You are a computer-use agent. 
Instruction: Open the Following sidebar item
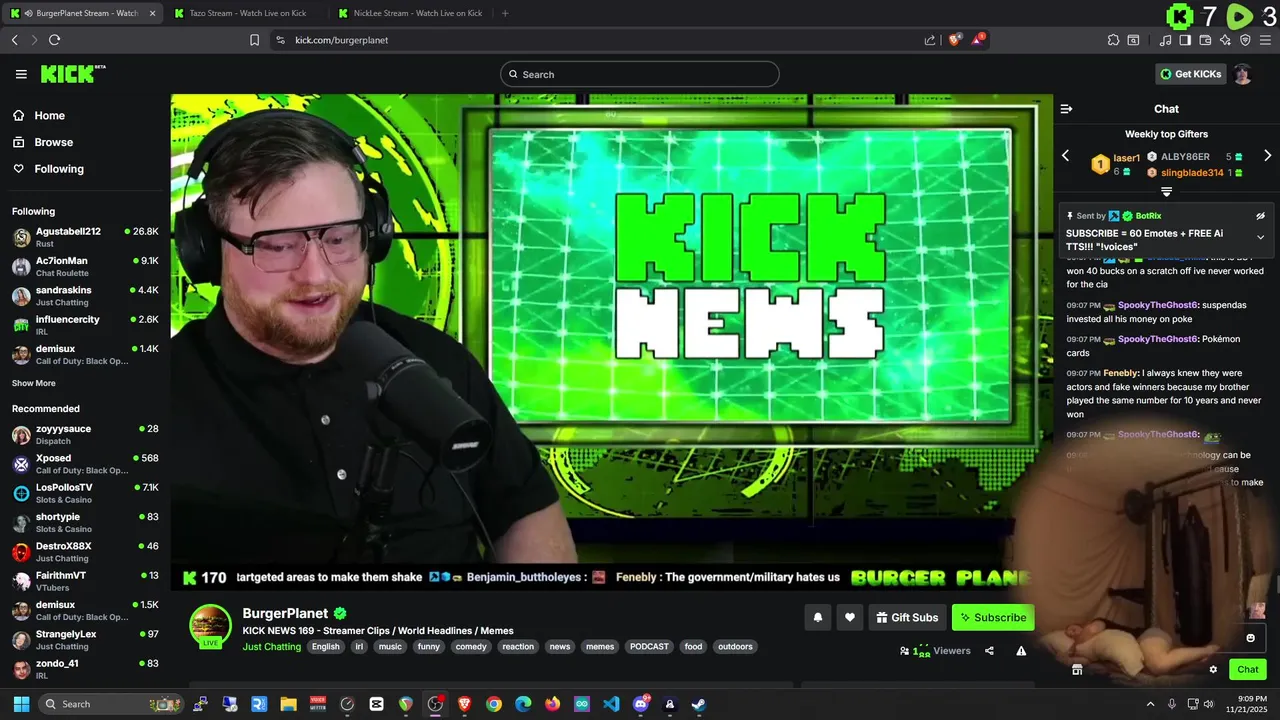[x=59, y=169]
